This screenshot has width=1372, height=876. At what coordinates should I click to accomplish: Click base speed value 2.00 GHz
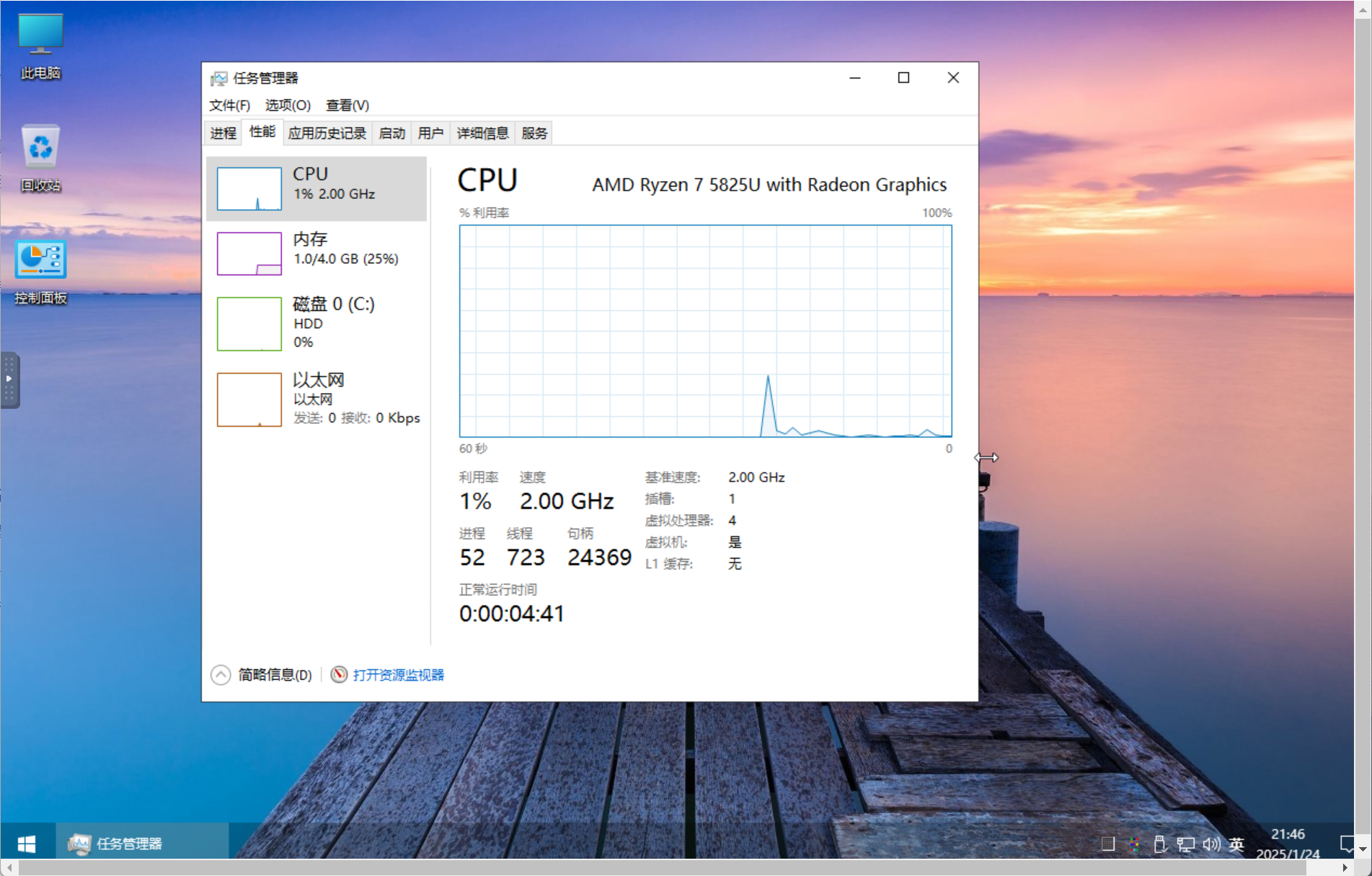pos(756,477)
